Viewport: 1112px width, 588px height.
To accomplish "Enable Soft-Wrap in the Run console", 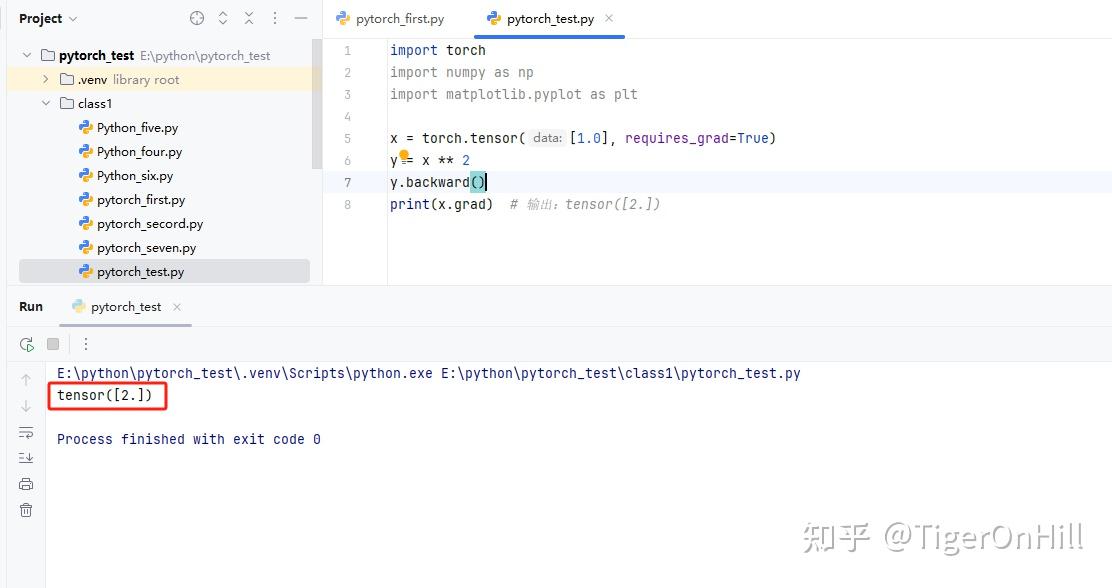I will 25,433.
